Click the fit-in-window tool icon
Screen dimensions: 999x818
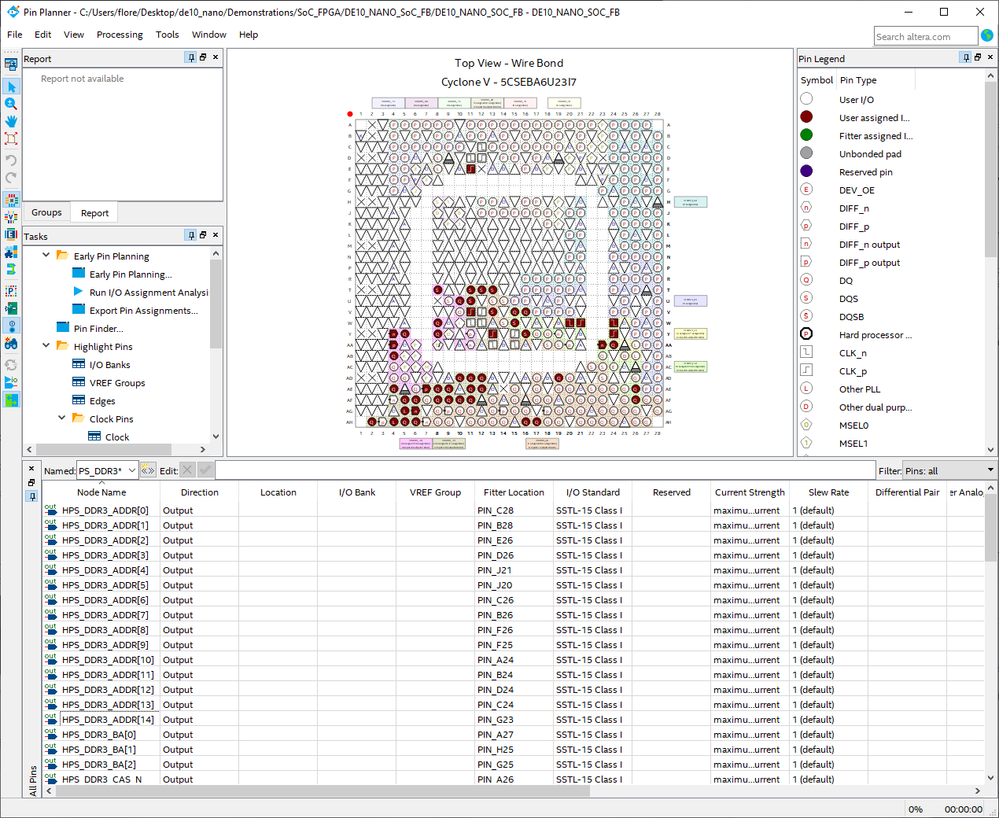click(11, 139)
